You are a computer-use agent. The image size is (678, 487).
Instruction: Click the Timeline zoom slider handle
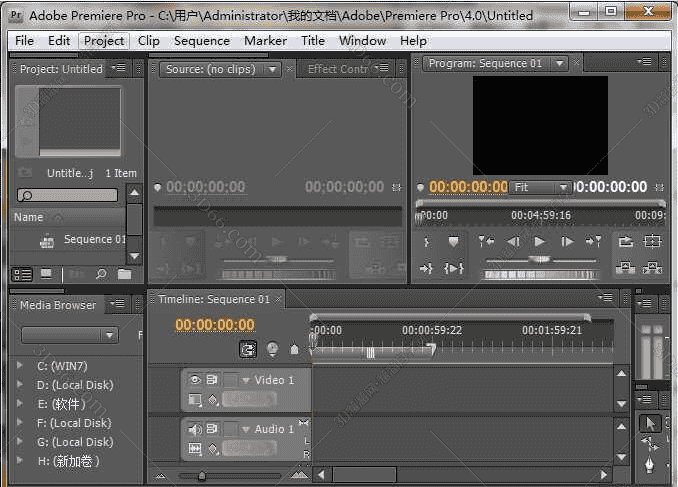[202, 475]
